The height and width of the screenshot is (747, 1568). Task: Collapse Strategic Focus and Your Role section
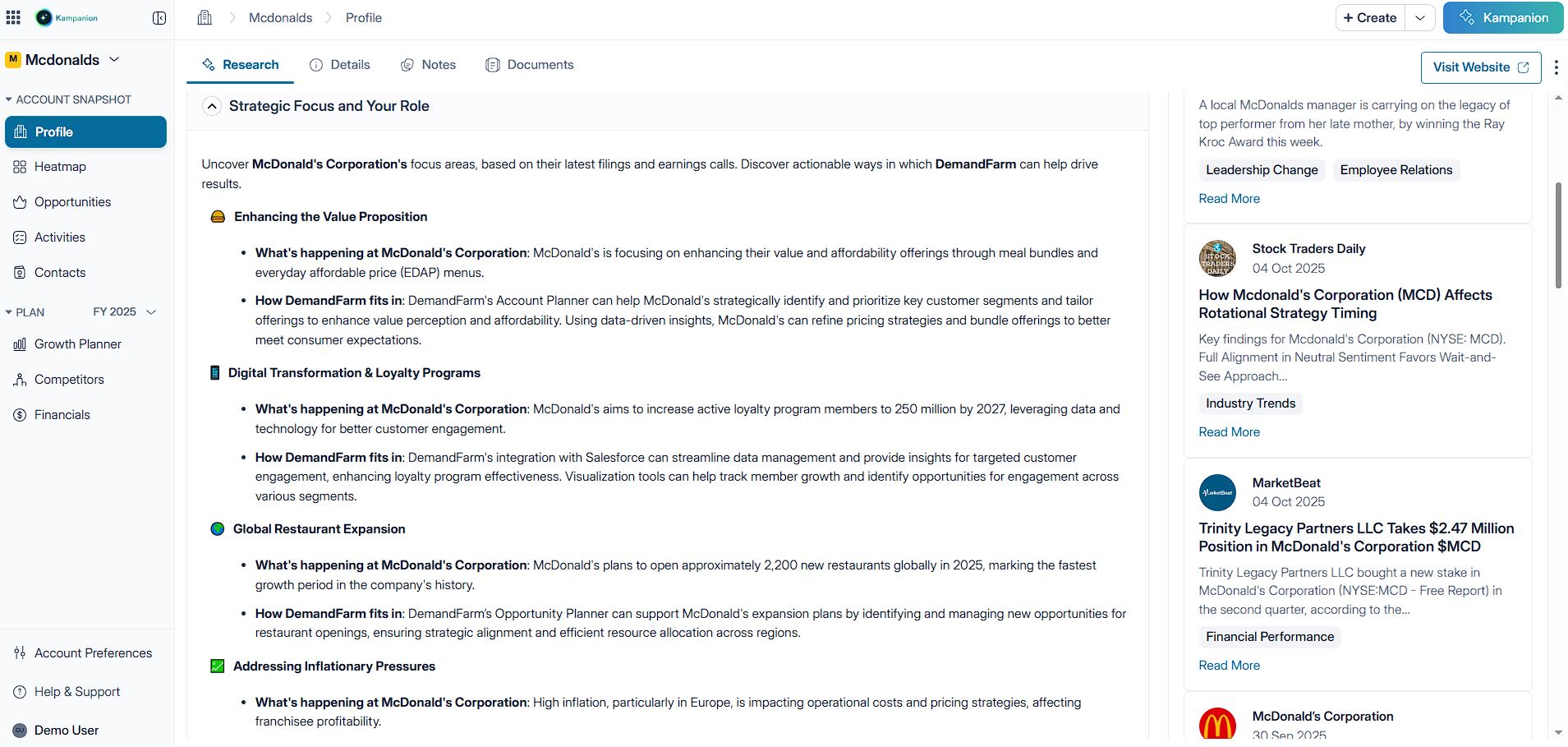pos(212,106)
